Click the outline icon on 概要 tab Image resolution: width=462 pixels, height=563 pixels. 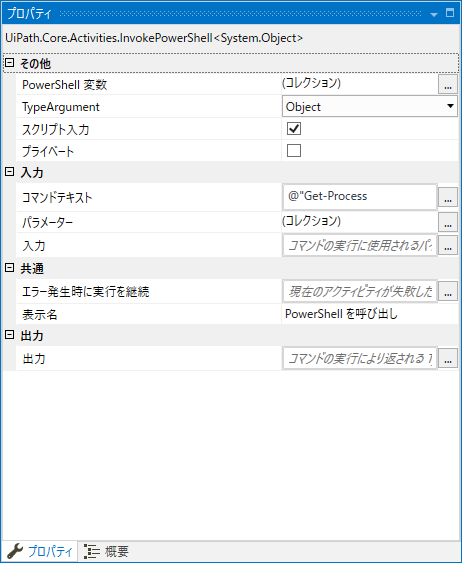92,551
